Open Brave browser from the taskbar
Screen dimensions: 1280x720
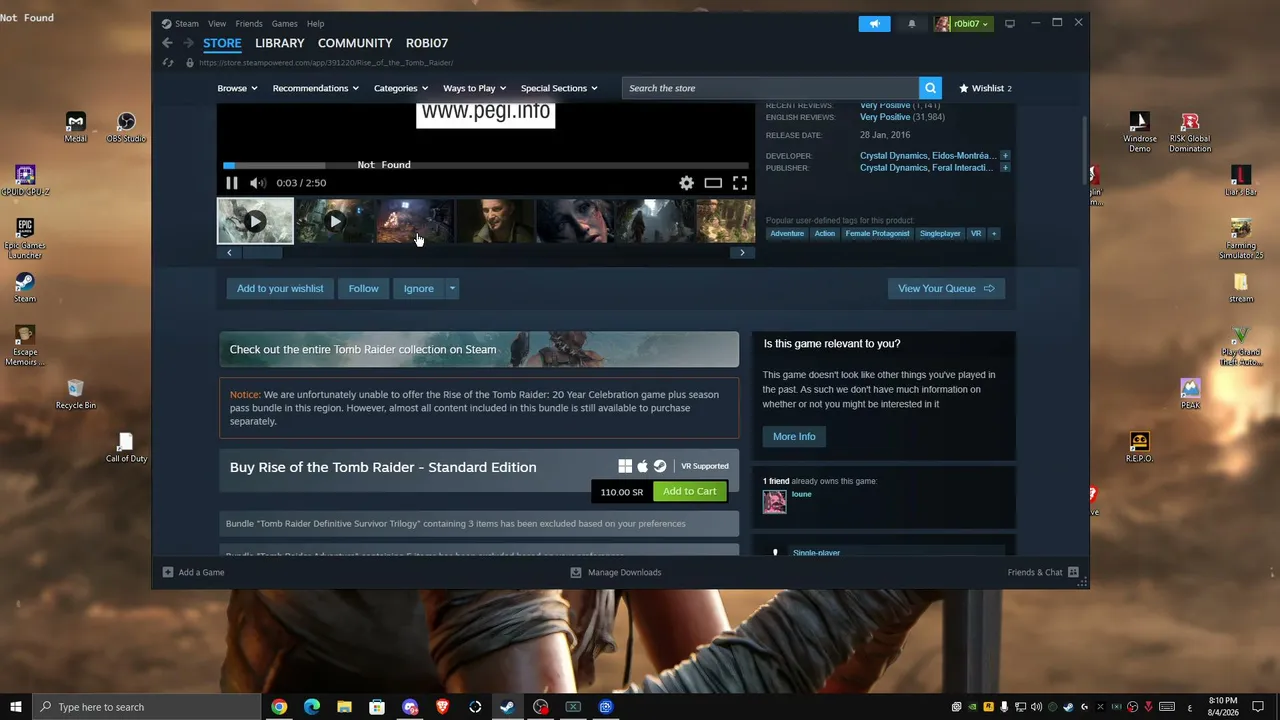tap(442, 707)
